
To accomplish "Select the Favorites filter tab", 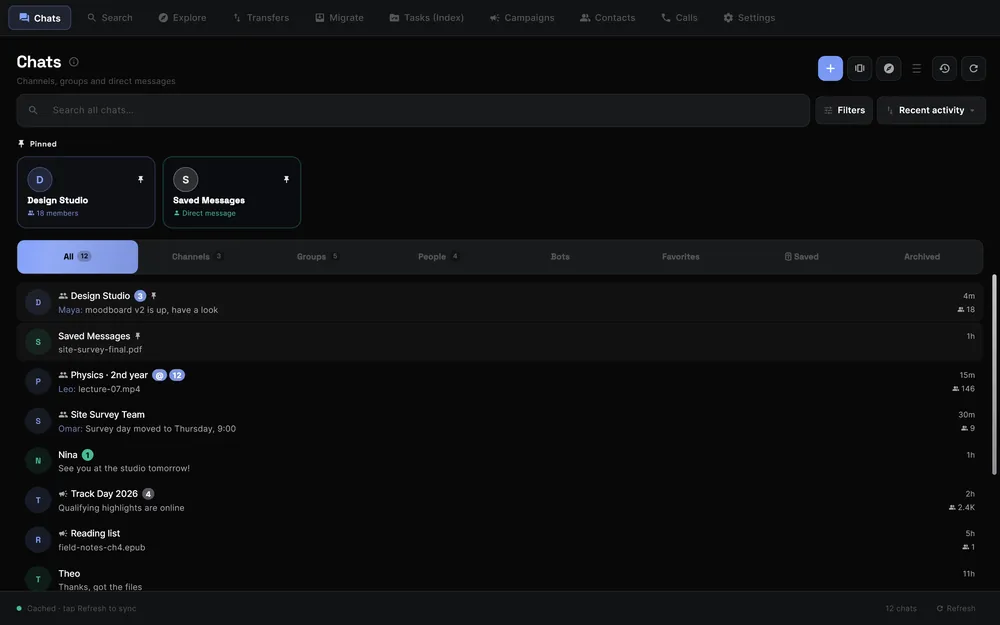I will coord(680,257).
